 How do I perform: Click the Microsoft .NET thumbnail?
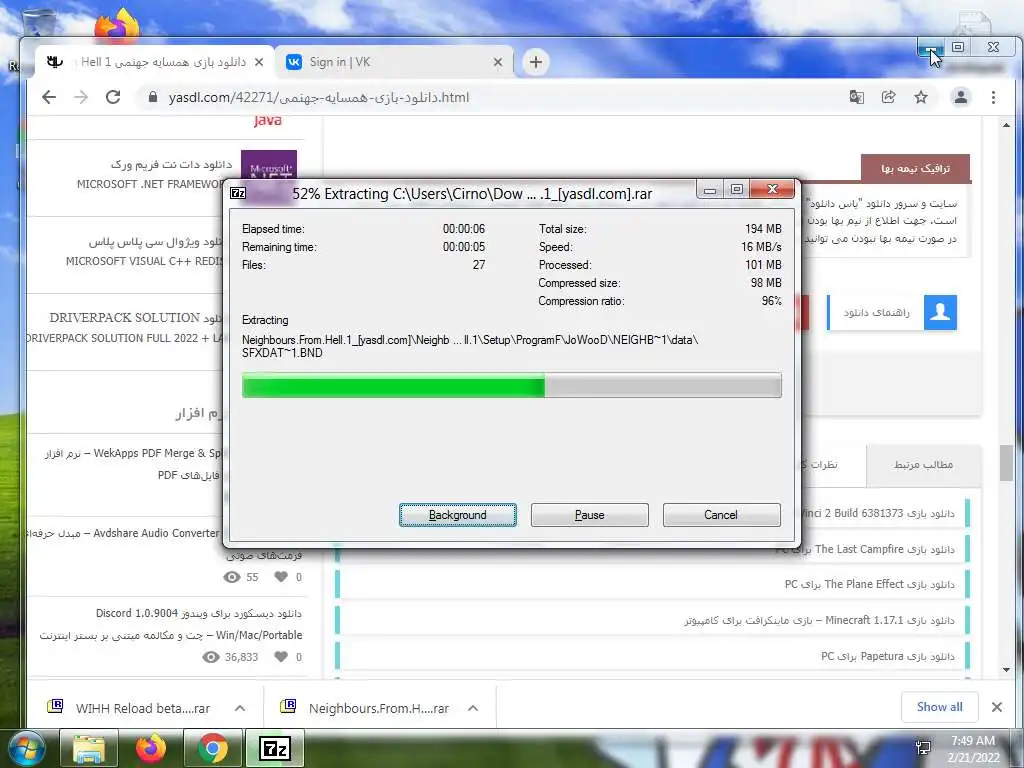pyautogui.click(x=269, y=167)
